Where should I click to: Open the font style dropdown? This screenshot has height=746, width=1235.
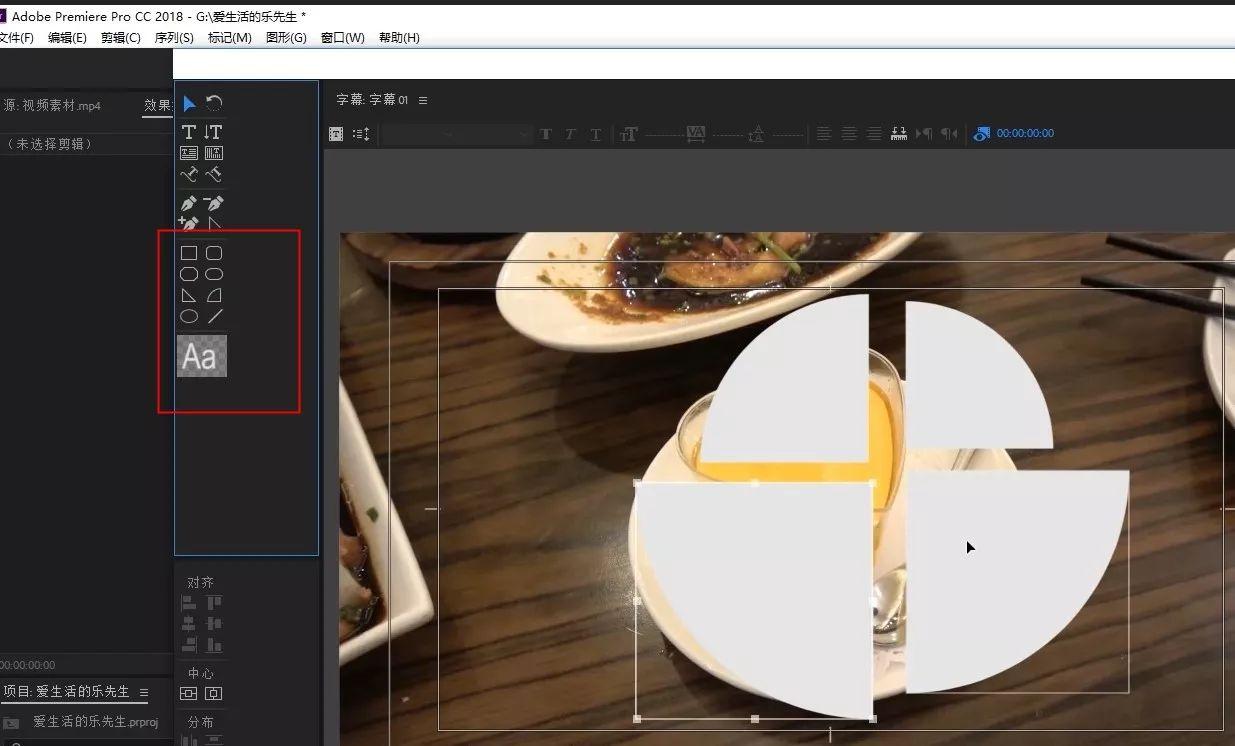pyautogui.click(x=496, y=134)
